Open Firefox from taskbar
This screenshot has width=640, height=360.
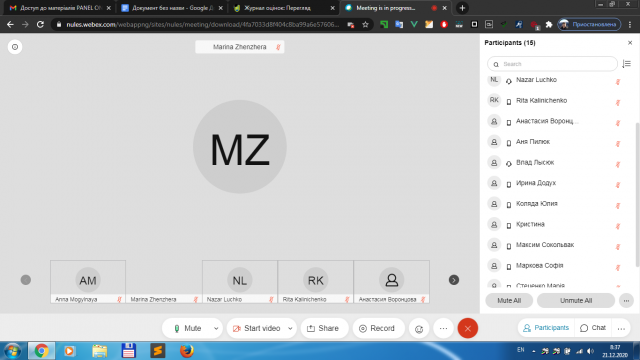pos(187,351)
